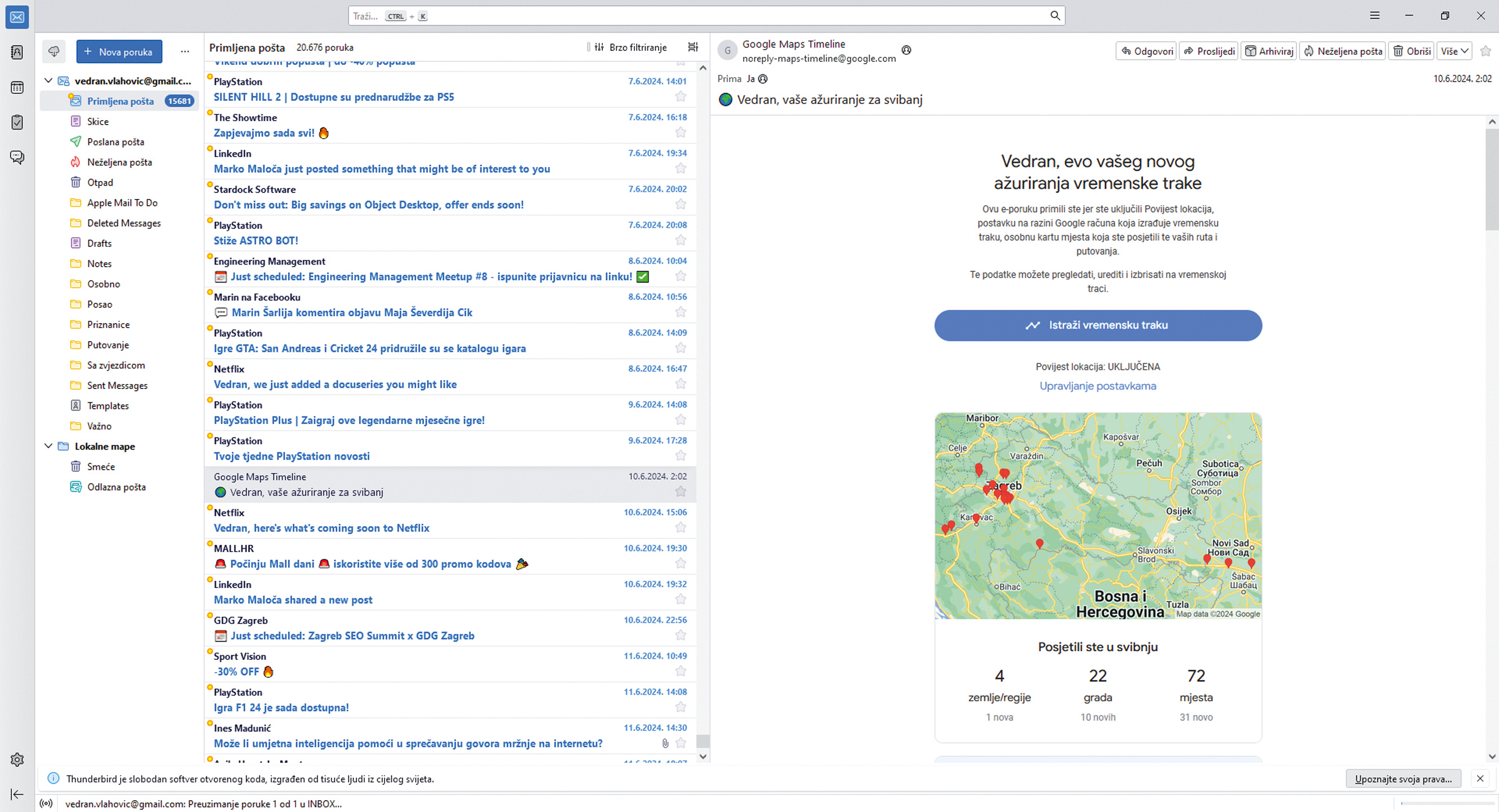Open the Apple Mail To Do folder
Viewport: 1499px width, 812px height.
[120, 202]
